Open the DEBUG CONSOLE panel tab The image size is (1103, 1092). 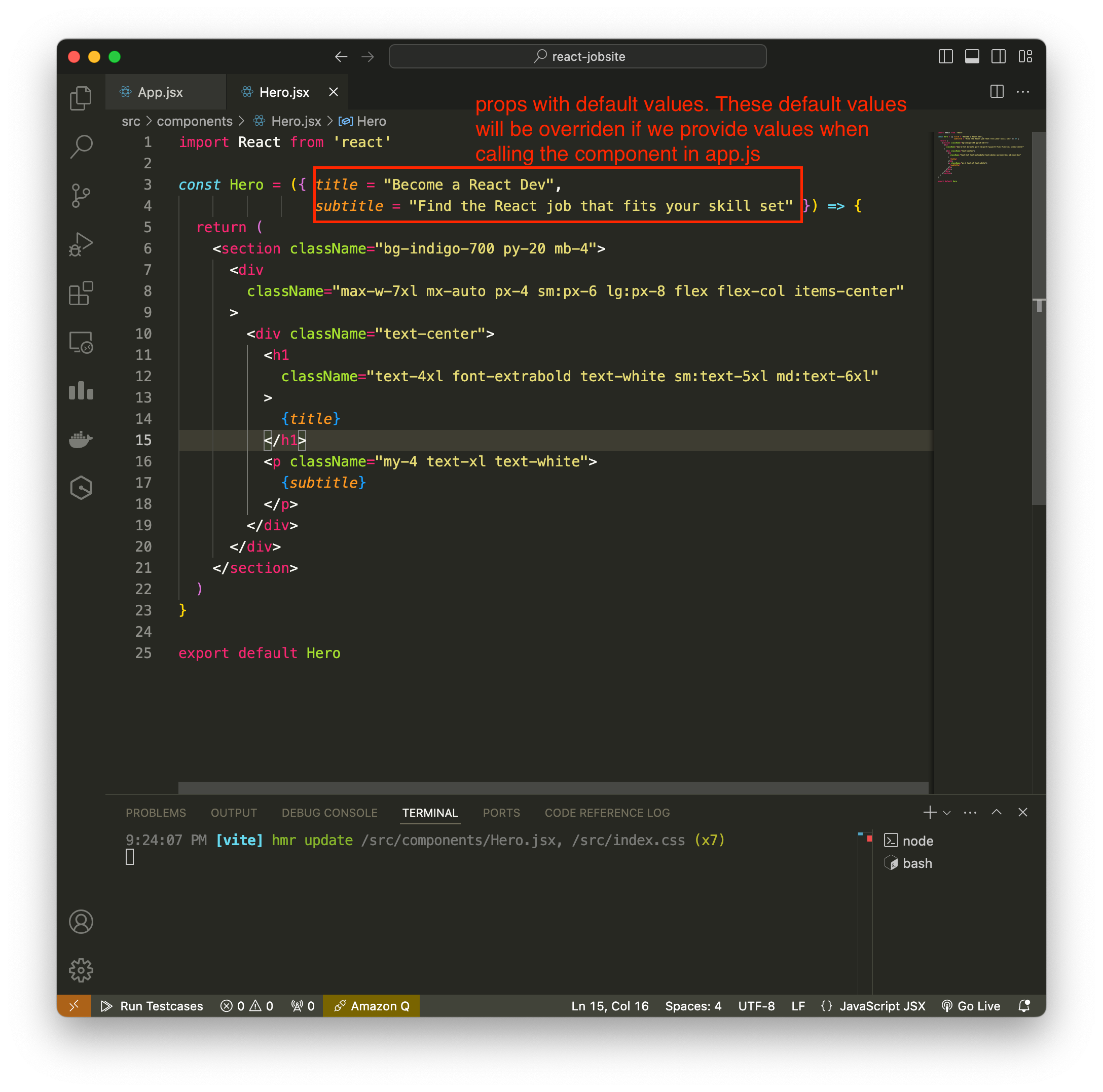pos(329,813)
